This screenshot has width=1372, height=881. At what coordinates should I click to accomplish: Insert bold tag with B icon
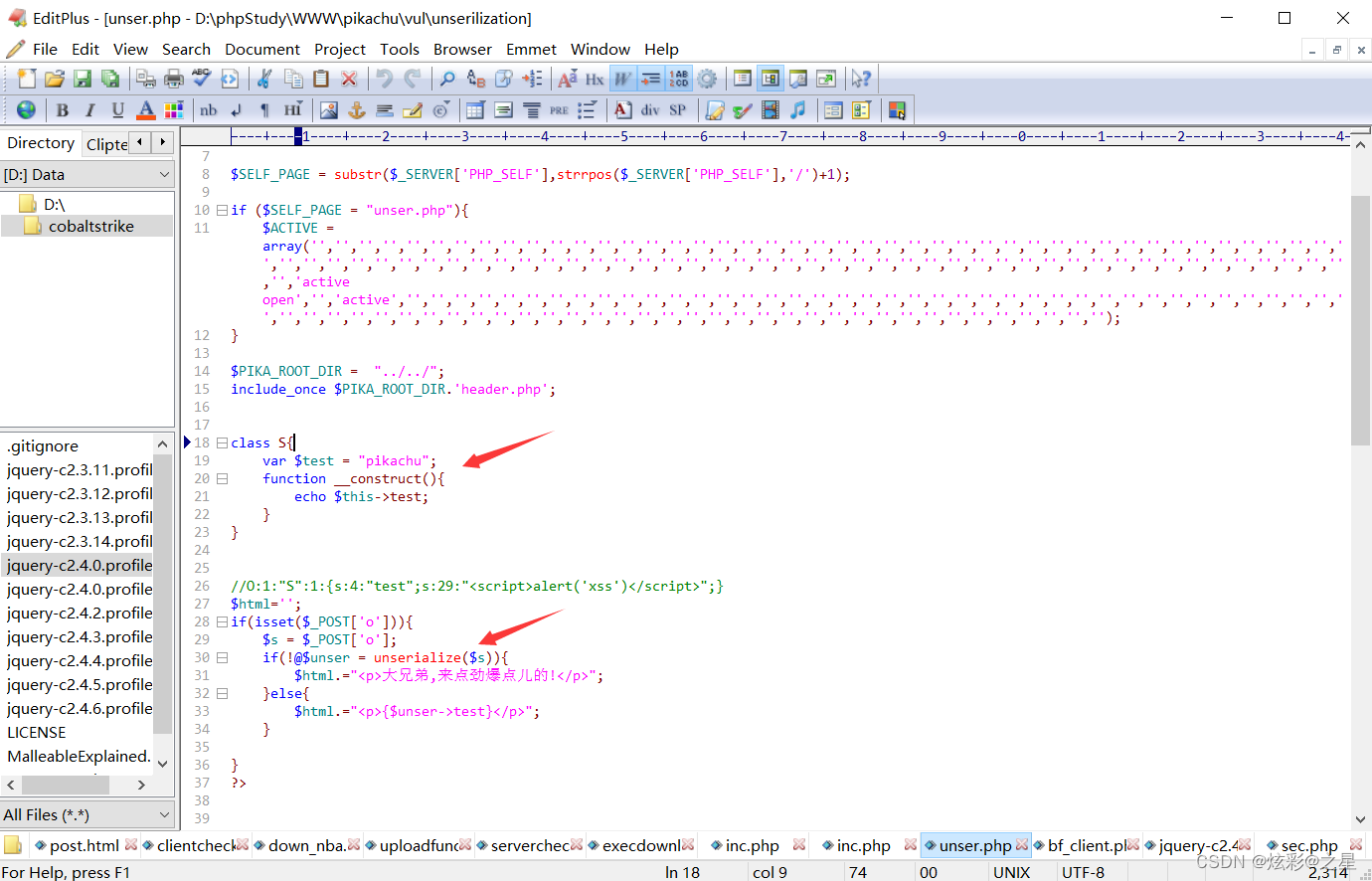click(63, 110)
